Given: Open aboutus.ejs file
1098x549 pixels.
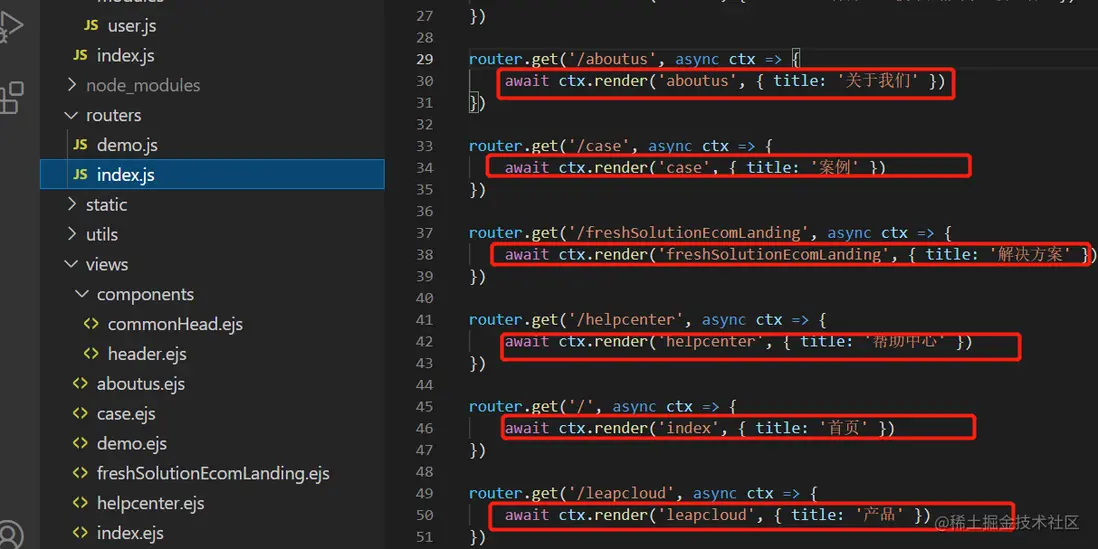Looking at the screenshot, I should [x=141, y=384].
